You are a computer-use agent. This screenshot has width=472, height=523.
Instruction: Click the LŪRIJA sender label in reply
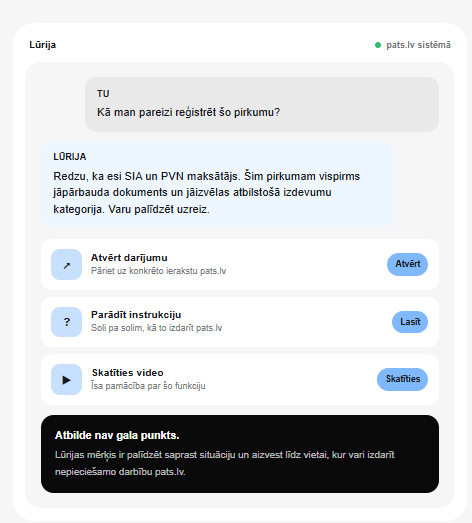[70, 157]
